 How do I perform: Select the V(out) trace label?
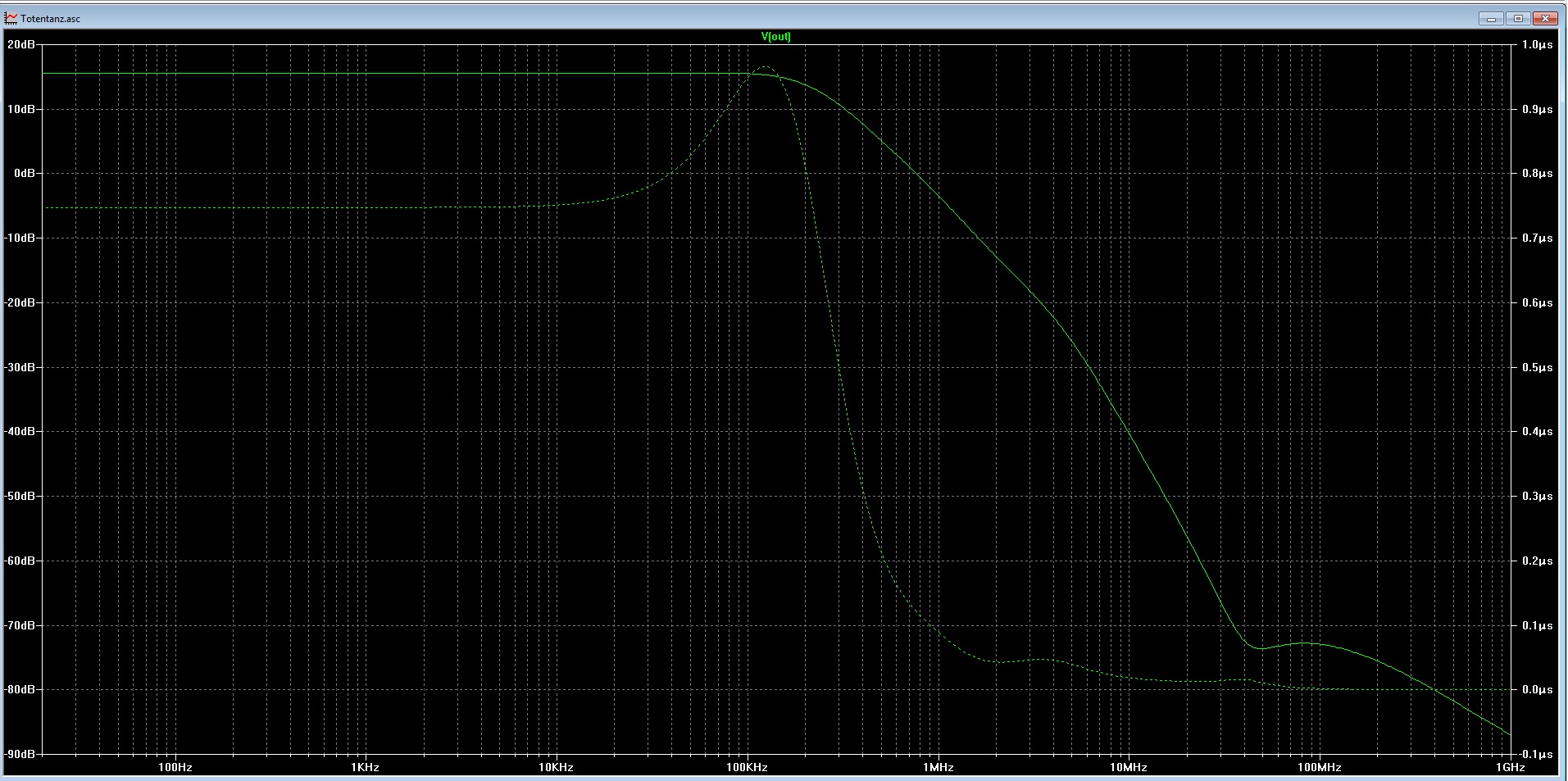775,37
